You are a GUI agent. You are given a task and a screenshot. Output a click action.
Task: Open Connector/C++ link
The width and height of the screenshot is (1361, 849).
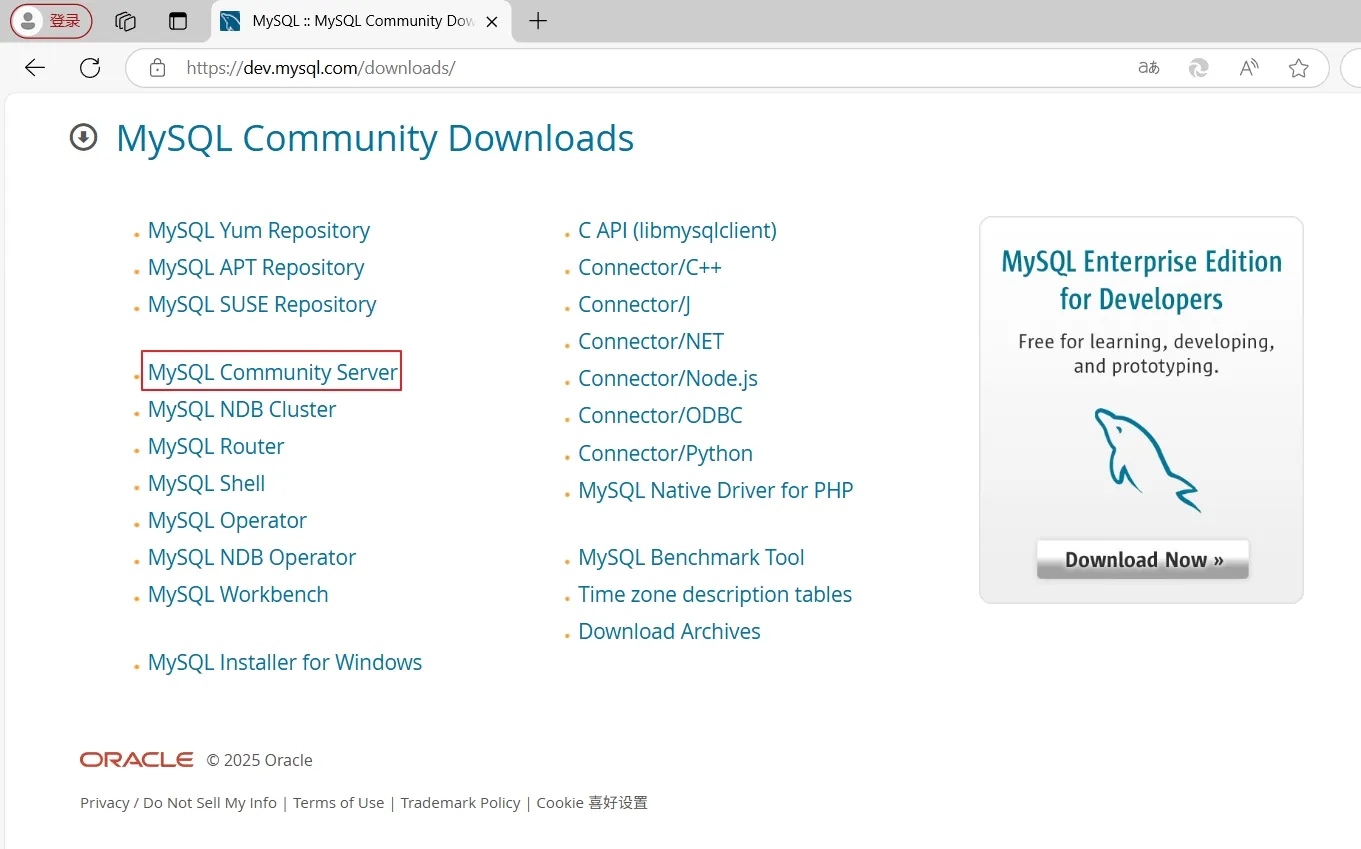[x=650, y=268]
